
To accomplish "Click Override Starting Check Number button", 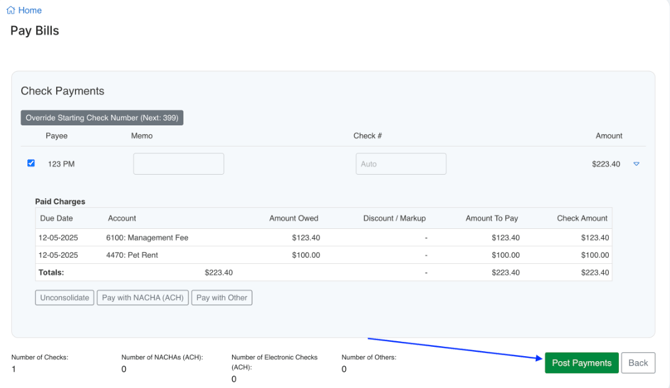I will (102, 118).
